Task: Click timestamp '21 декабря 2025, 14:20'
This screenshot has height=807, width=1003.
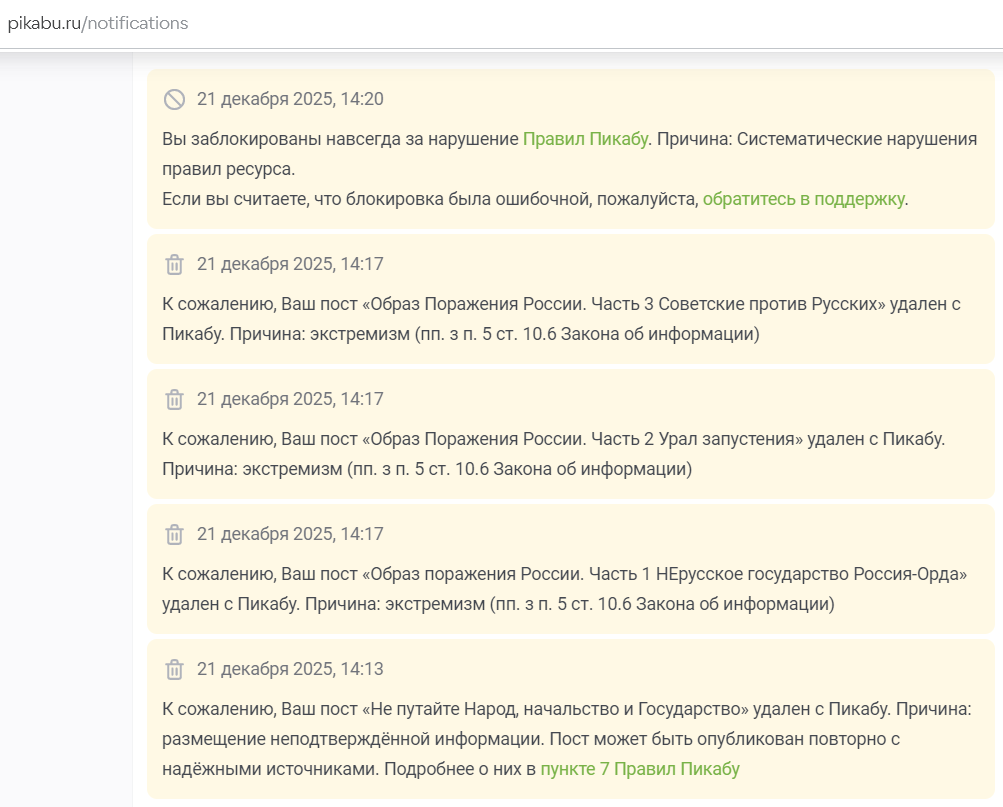Action: pyautogui.click(x=290, y=99)
